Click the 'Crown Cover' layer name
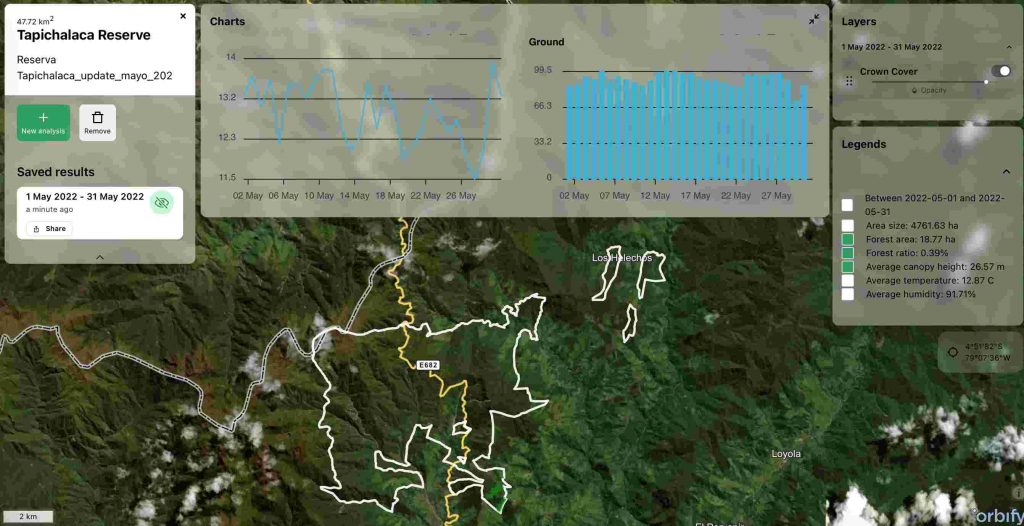The height and width of the screenshot is (526, 1024). [x=888, y=71]
